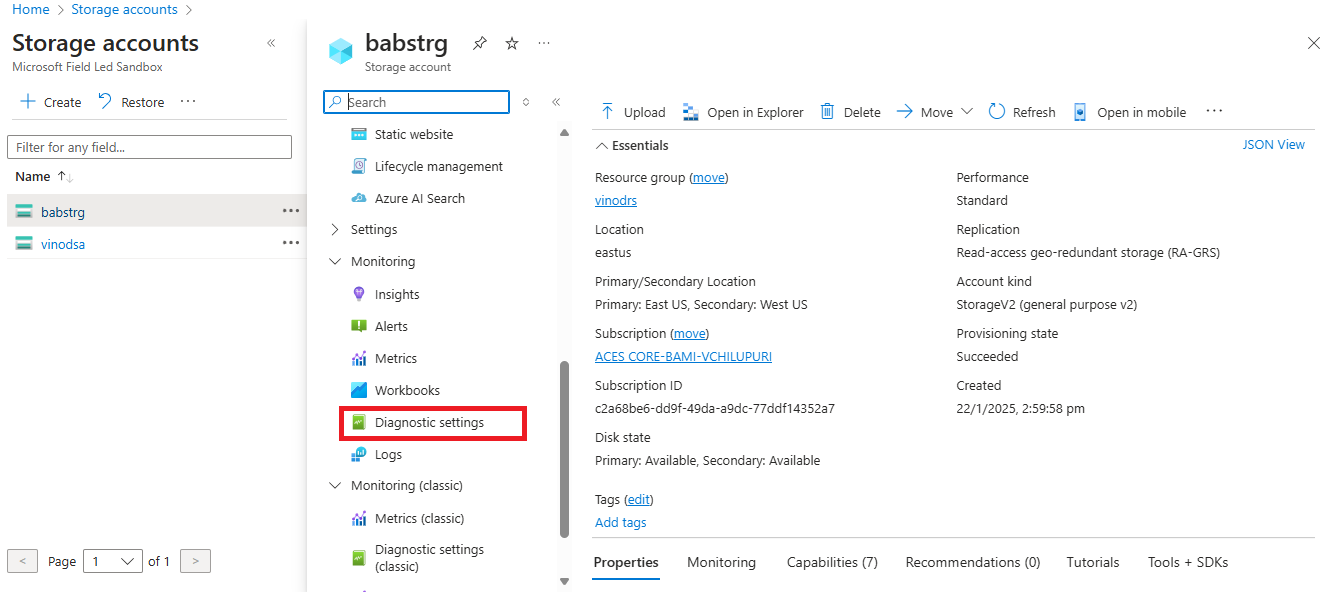Screen dimensions: 1330x592
Task: Click the Upload toolbar button
Action: tap(632, 112)
